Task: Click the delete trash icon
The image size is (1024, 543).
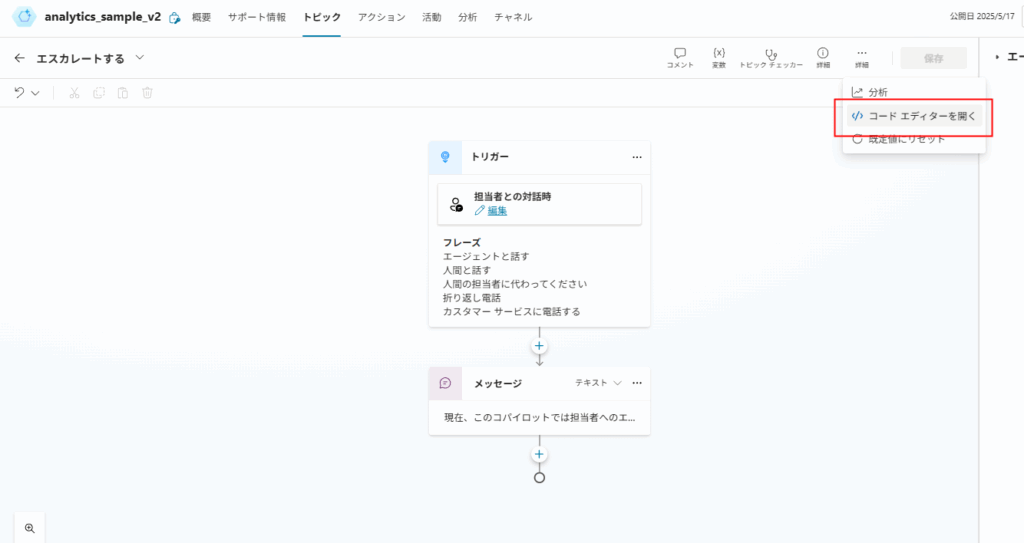Action: (x=148, y=93)
